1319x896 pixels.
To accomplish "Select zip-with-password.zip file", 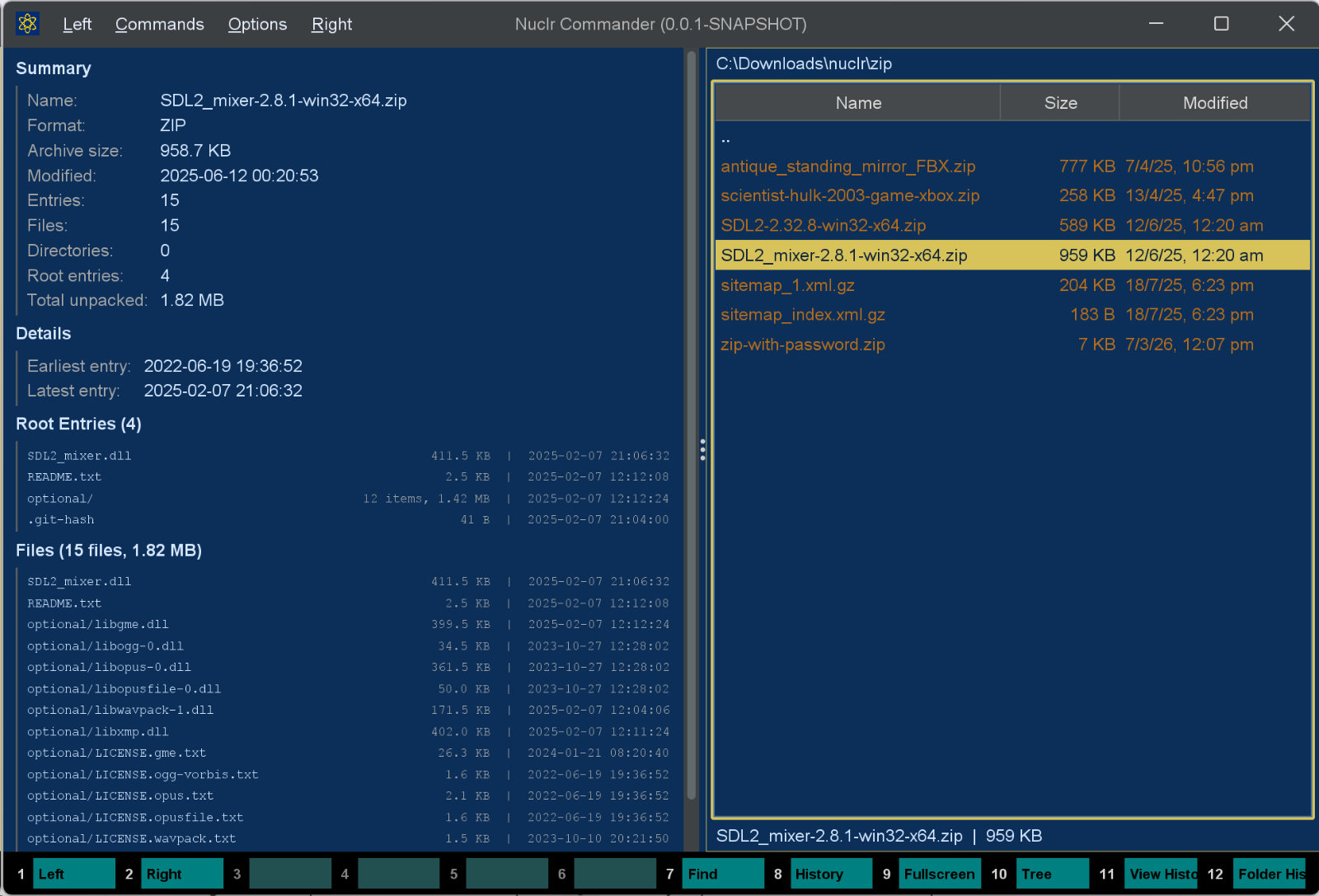I will (1012, 345).
